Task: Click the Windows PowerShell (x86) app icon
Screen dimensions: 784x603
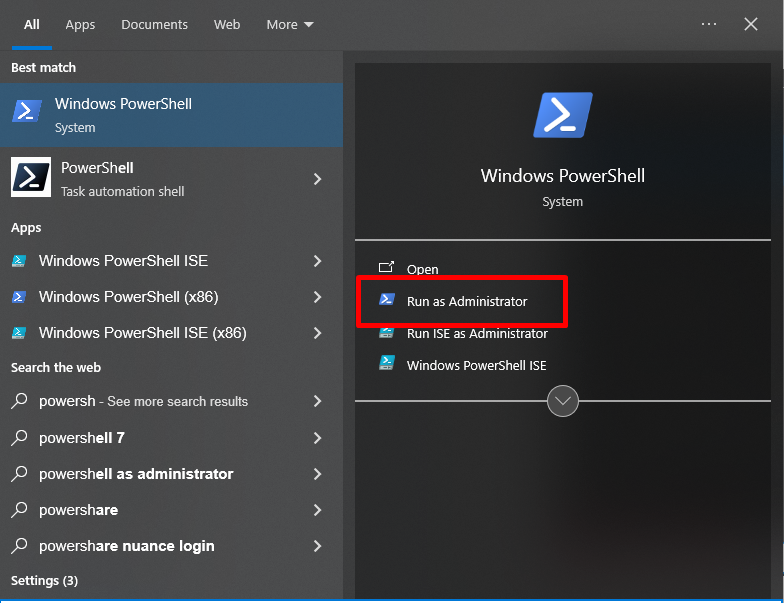Action: click(x=19, y=297)
